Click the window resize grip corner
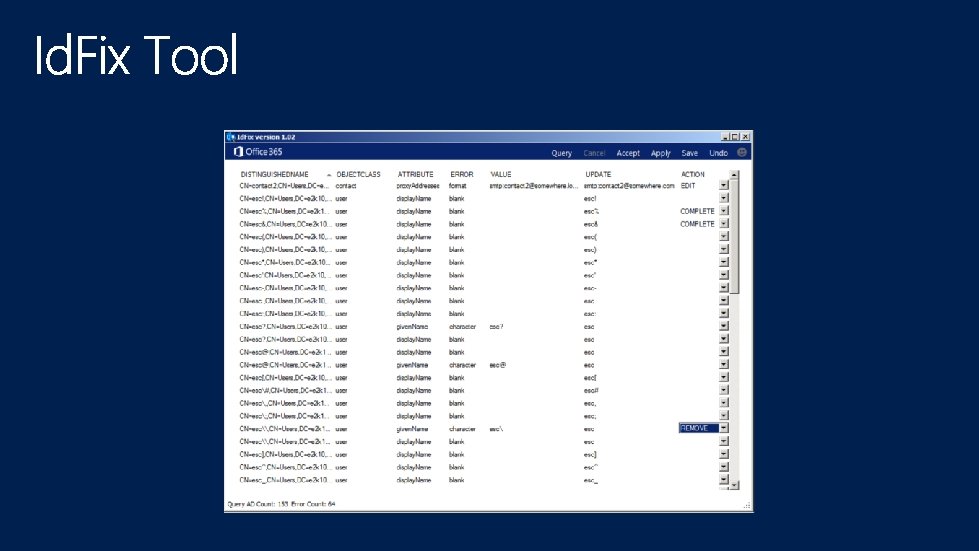This screenshot has height=551, width=979. (747, 505)
